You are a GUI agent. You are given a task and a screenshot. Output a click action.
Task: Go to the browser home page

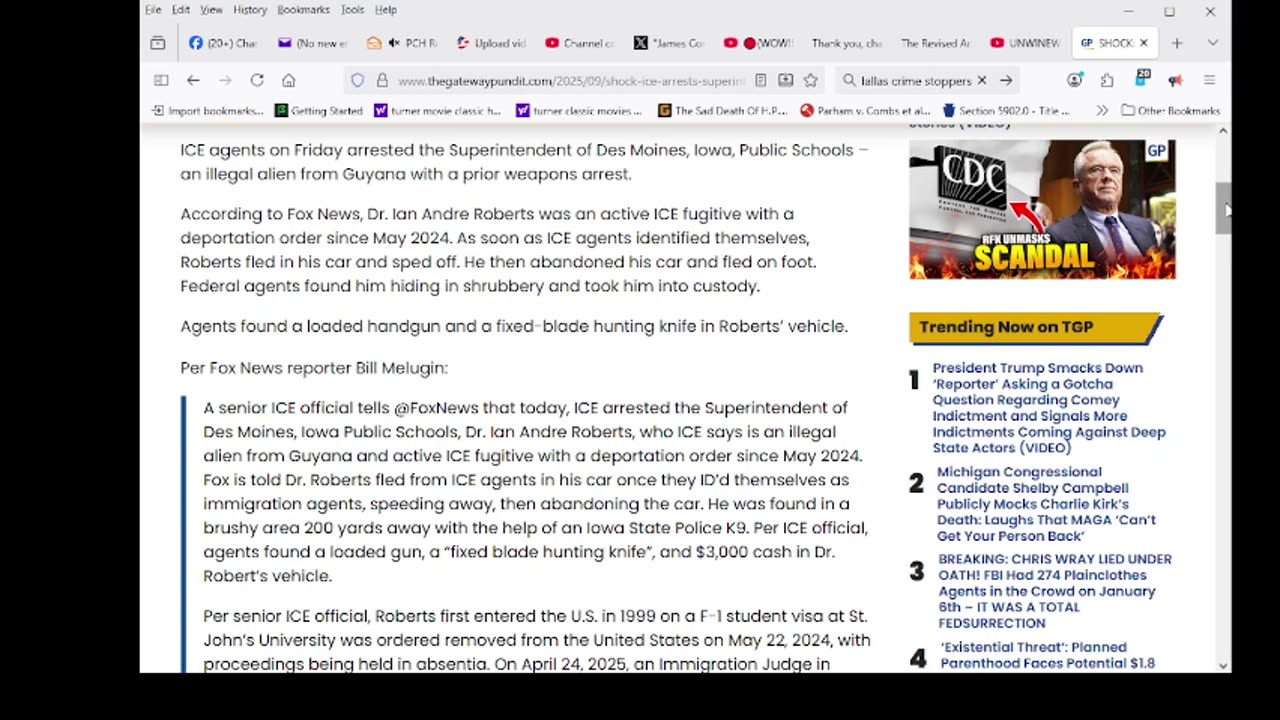click(x=288, y=80)
